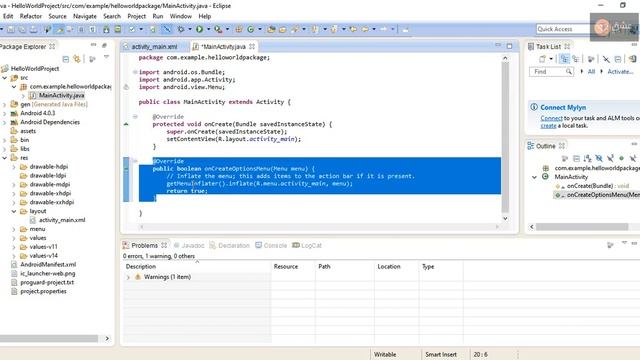Click the Save All toolbar icon
The image size is (640, 360).
22,29
